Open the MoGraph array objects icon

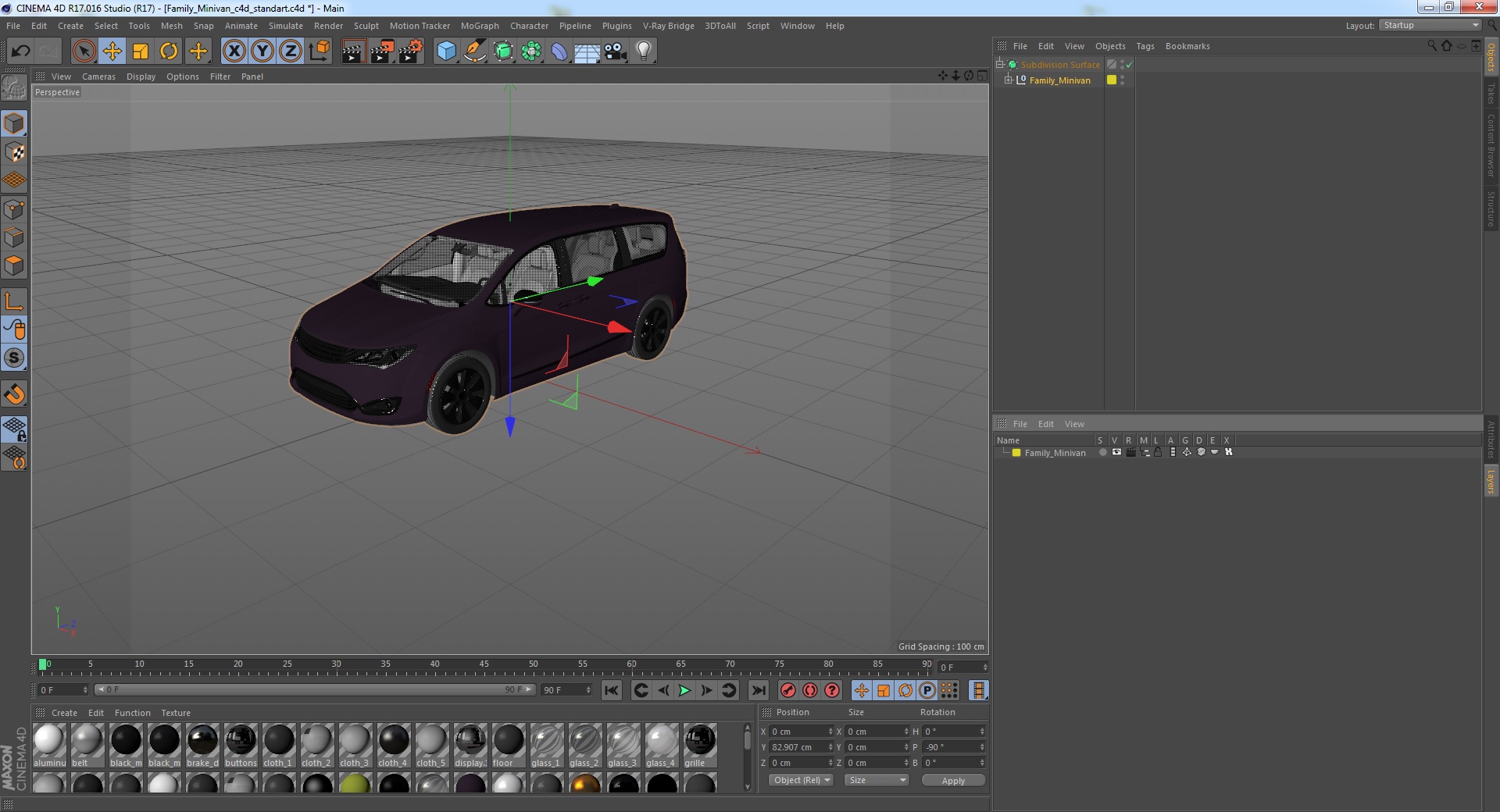[x=531, y=52]
